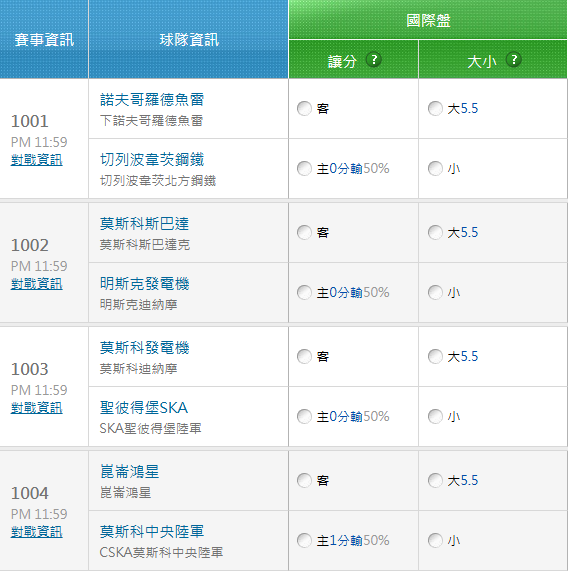Click team name 諾夫哥羅德魚雷
Image resolution: width=568 pixels, height=571 pixels.
tap(152, 100)
